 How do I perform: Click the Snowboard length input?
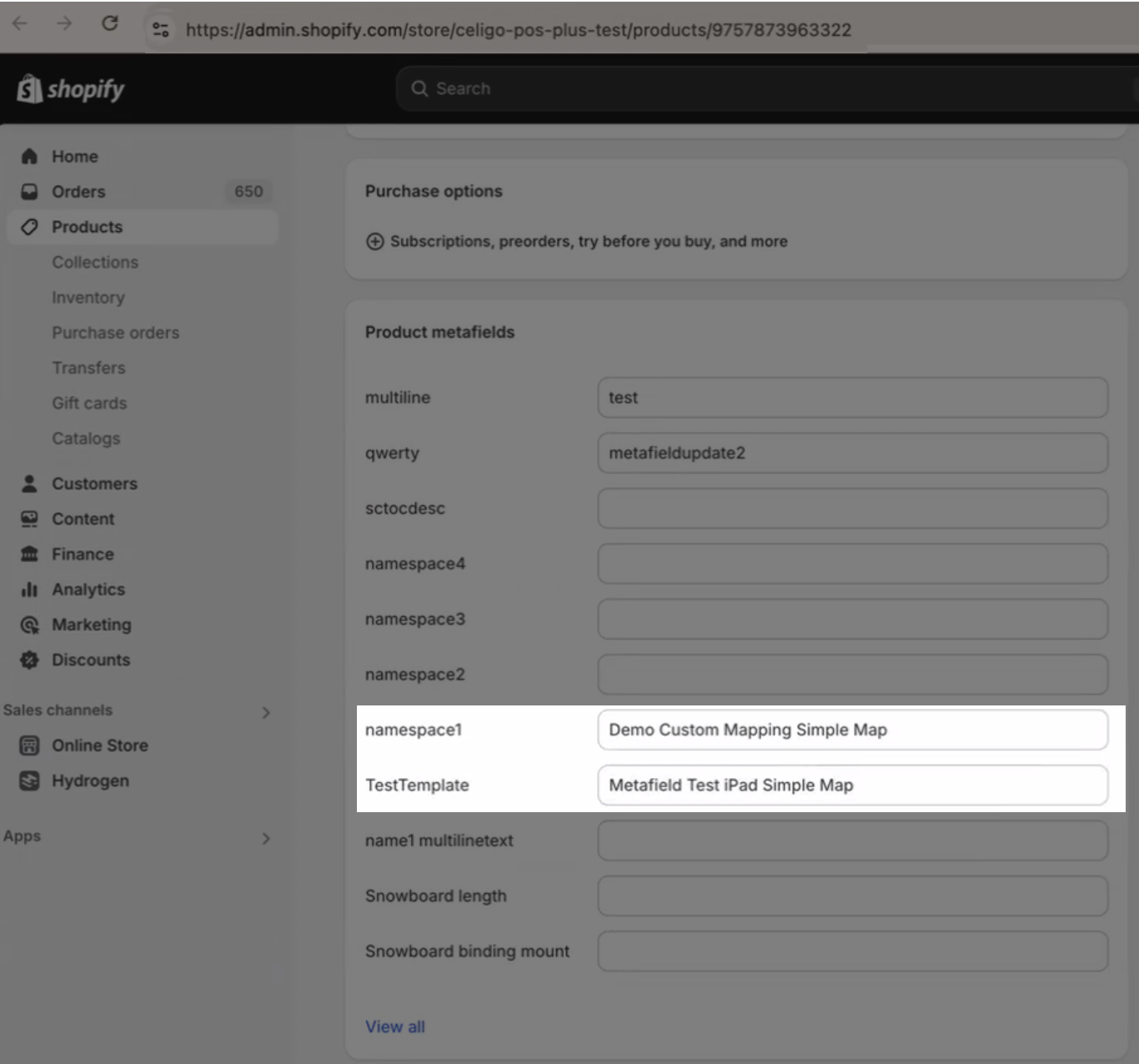pyautogui.click(x=852, y=896)
